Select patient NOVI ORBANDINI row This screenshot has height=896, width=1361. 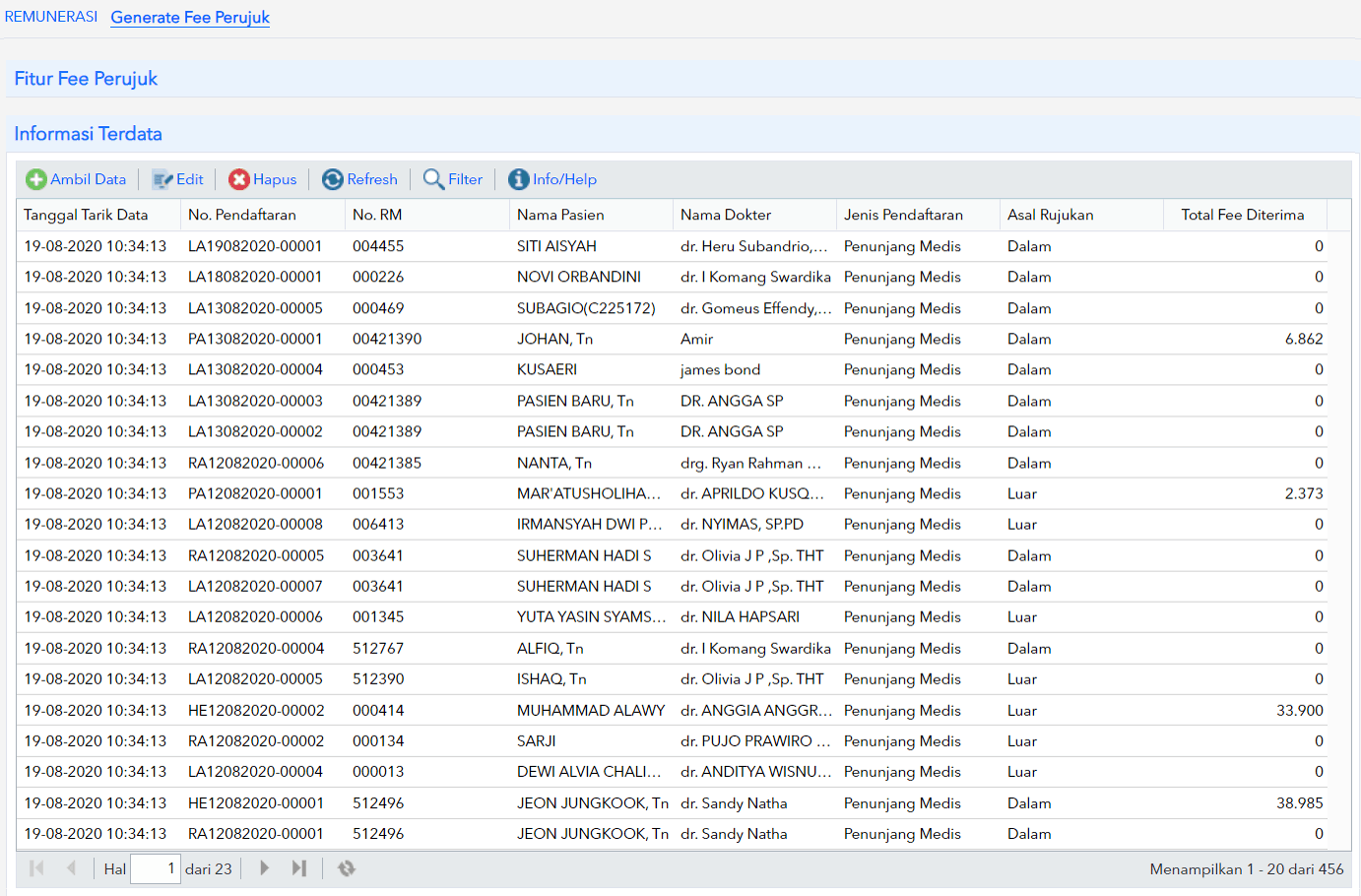[x=672, y=277]
